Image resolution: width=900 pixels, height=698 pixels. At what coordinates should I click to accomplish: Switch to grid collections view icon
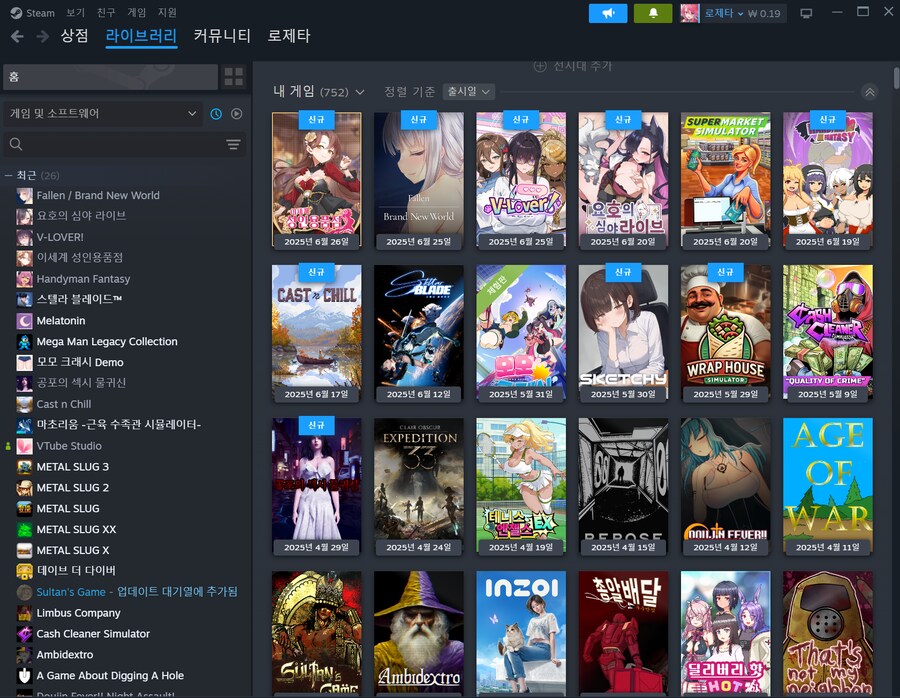pos(234,76)
